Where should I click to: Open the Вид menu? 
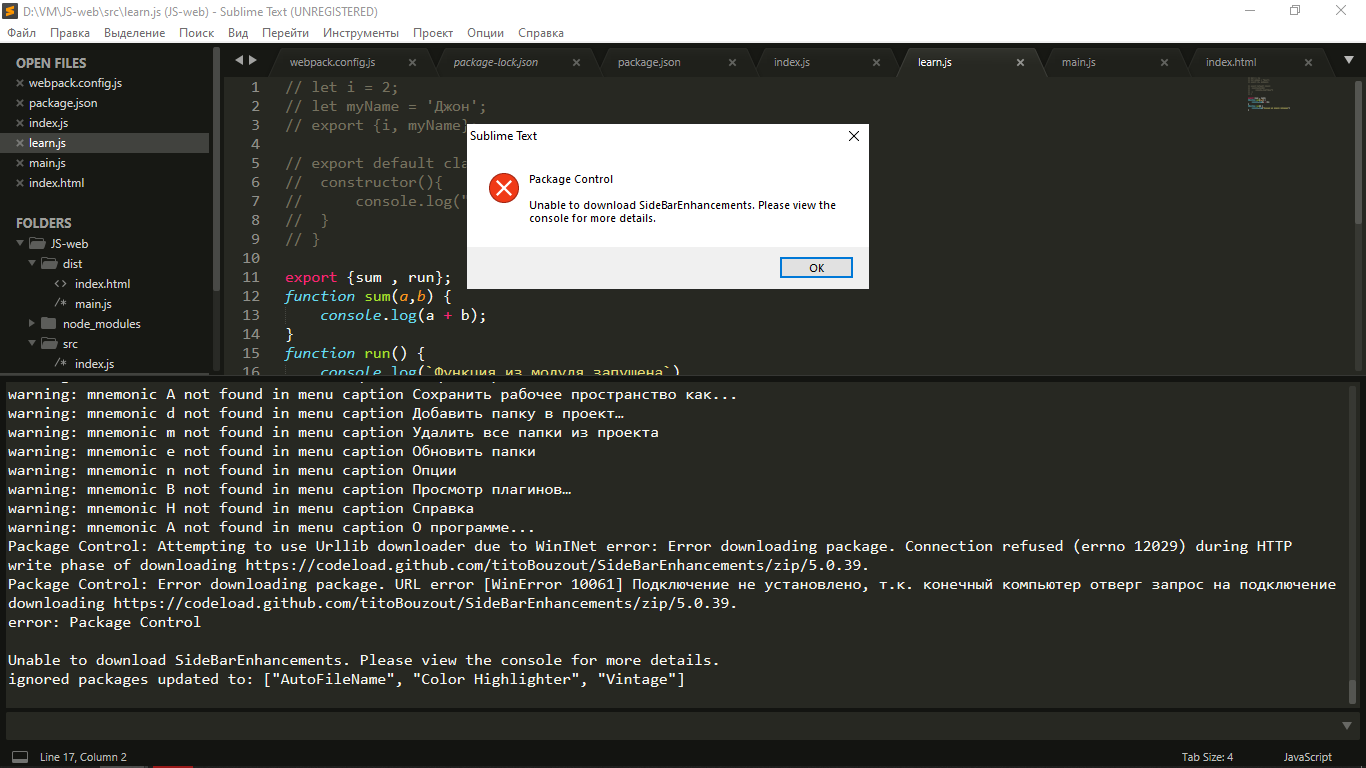(x=238, y=33)
